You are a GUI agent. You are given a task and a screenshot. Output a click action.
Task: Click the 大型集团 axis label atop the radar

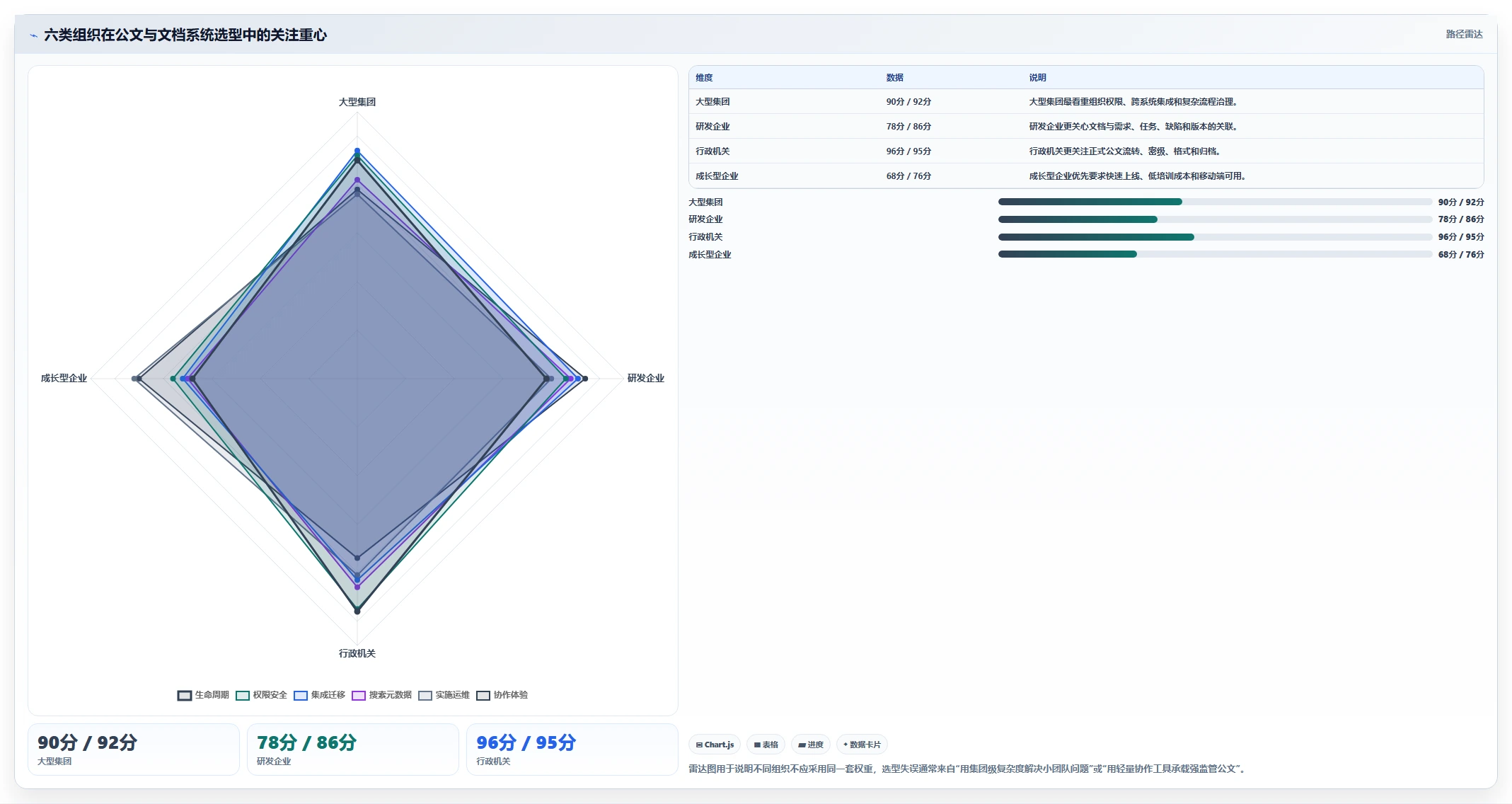357,102
